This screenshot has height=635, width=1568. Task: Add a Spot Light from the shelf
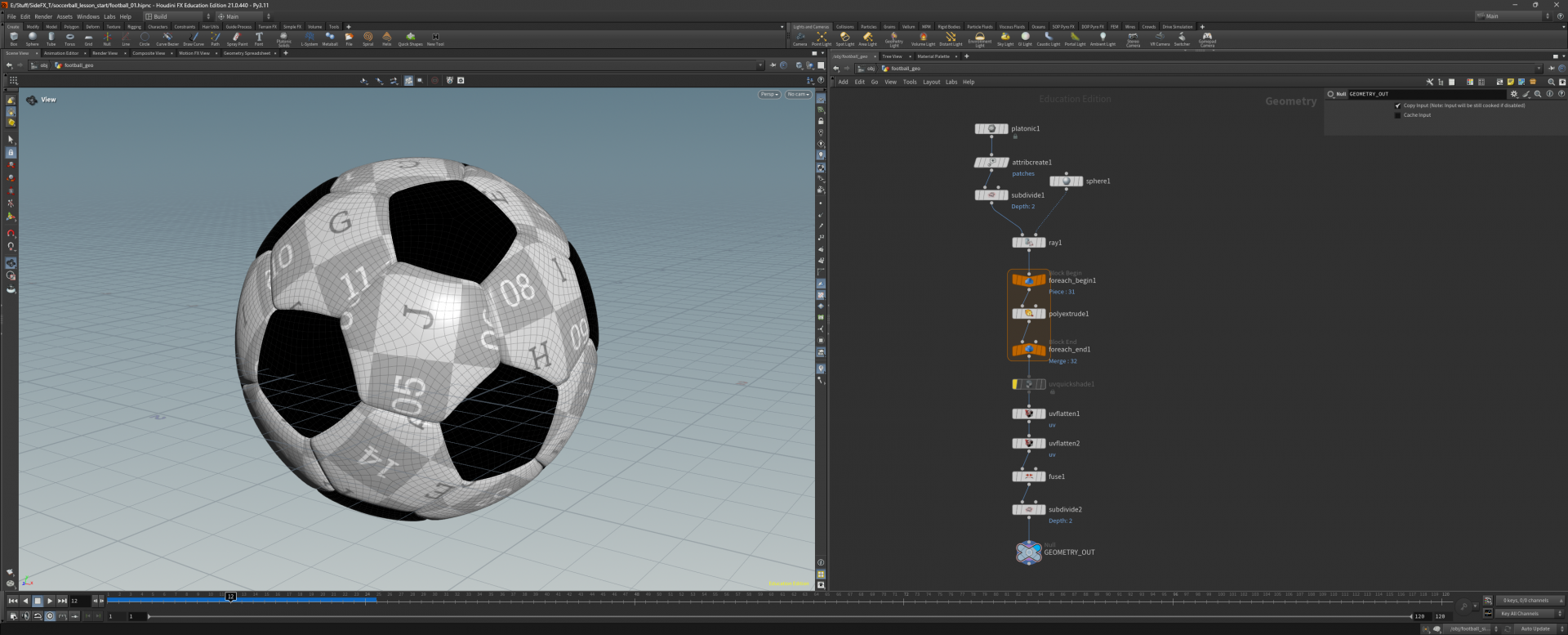click(844, 38)
